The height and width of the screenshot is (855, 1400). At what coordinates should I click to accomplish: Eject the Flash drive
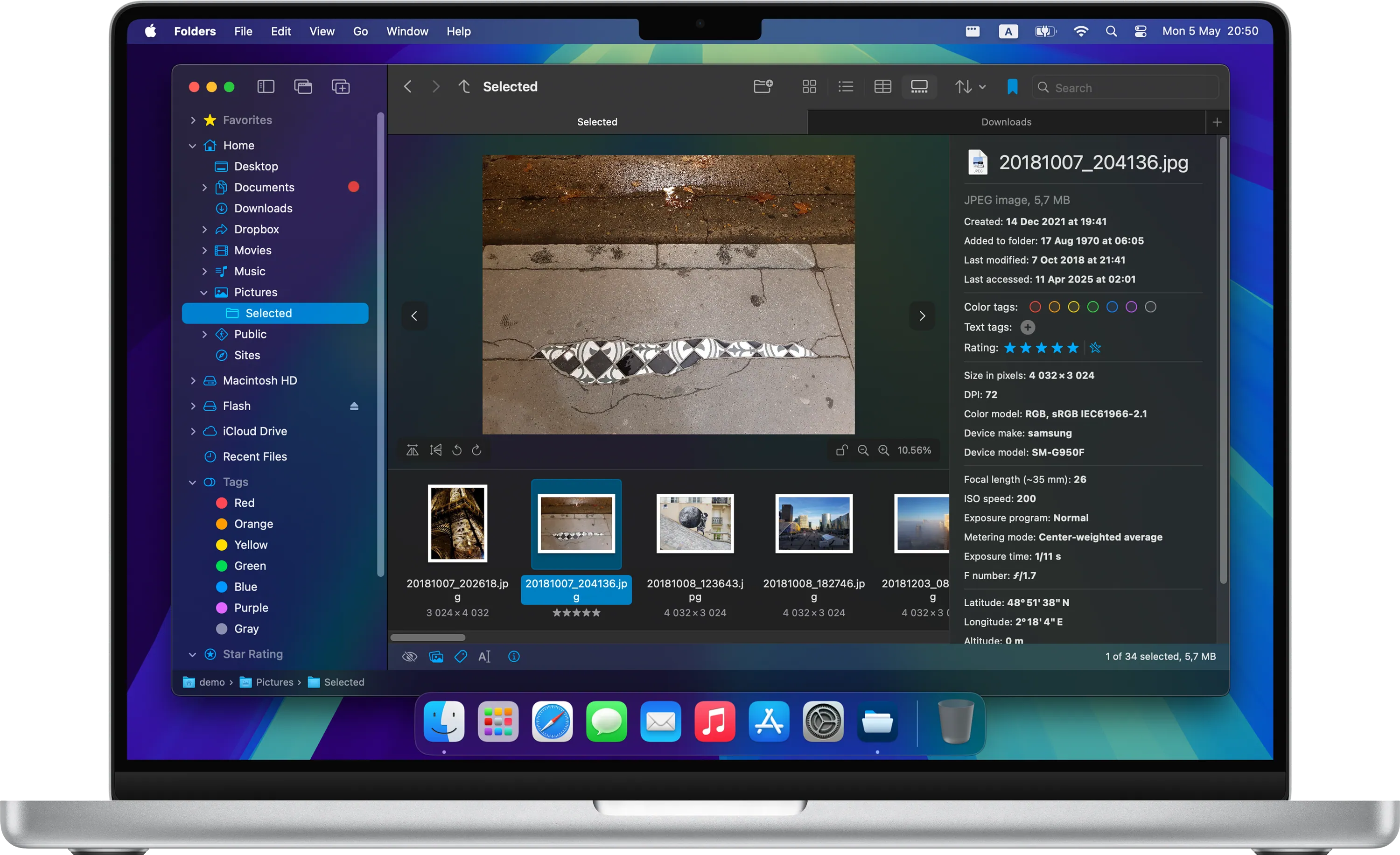tap(354, 406)
